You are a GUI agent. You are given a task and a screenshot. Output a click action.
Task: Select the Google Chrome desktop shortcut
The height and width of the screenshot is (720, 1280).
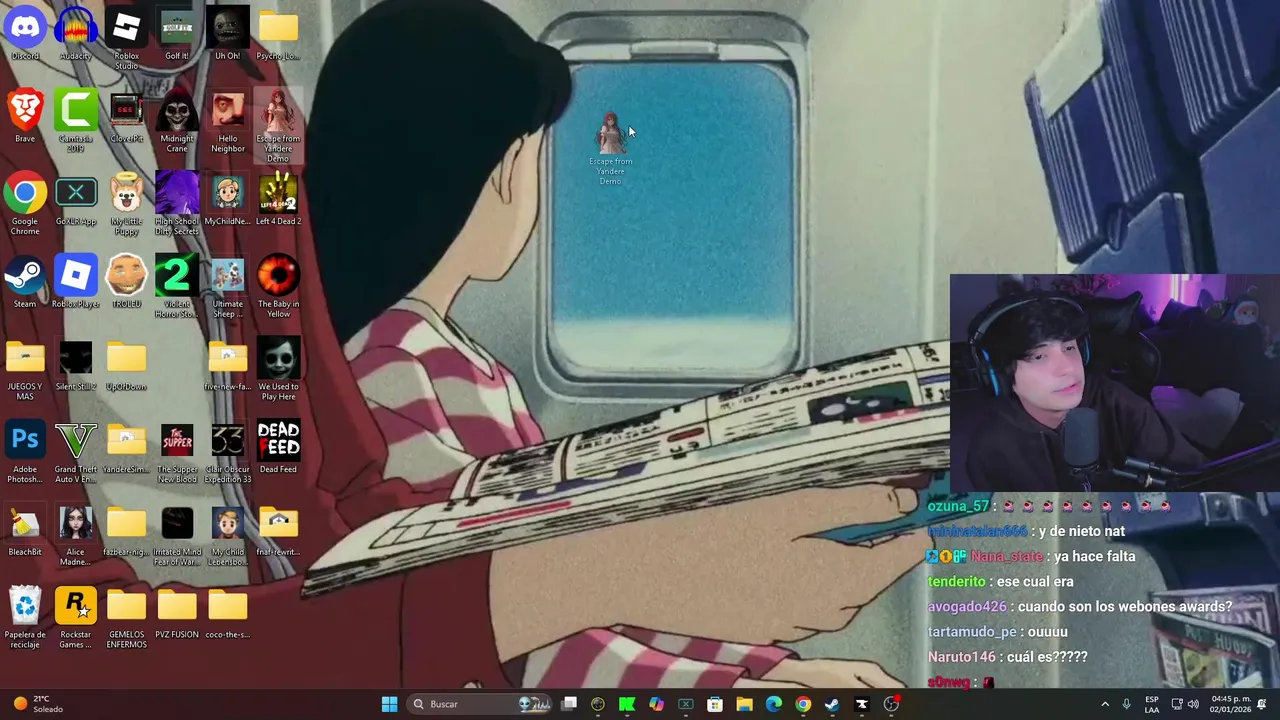coord(25,204)
